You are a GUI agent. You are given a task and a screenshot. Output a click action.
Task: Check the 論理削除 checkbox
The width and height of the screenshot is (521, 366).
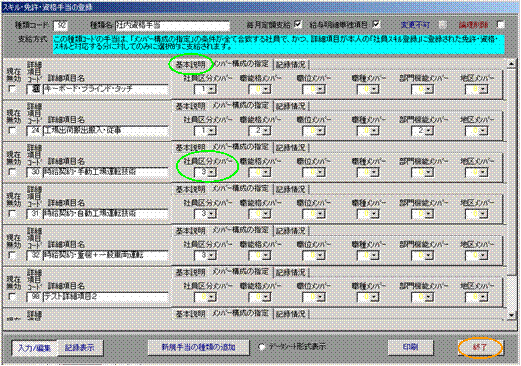[x=500, y=25]
